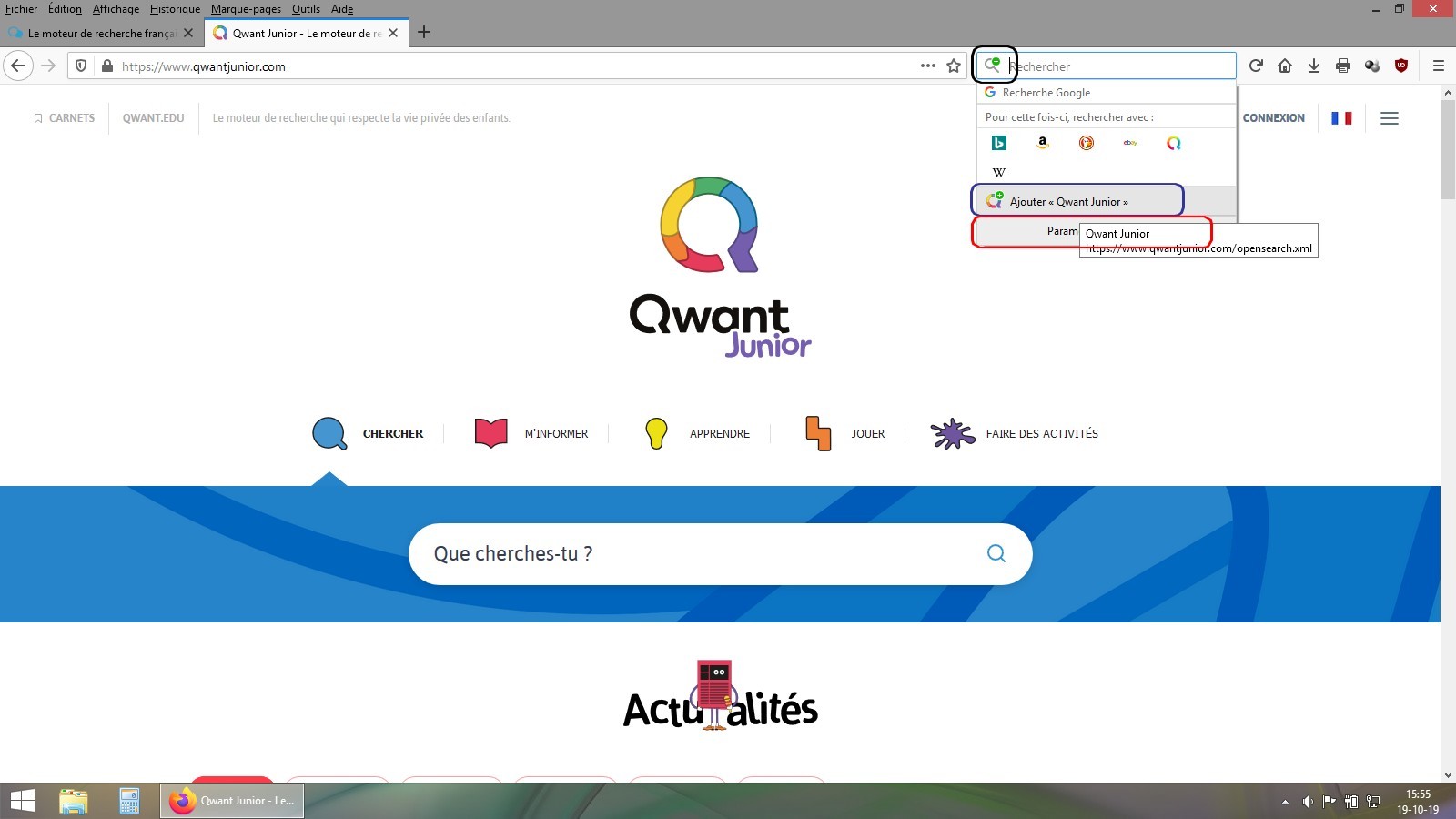
Task: Open the downloads arrow icon
Action: click(x=1314, y=66)
